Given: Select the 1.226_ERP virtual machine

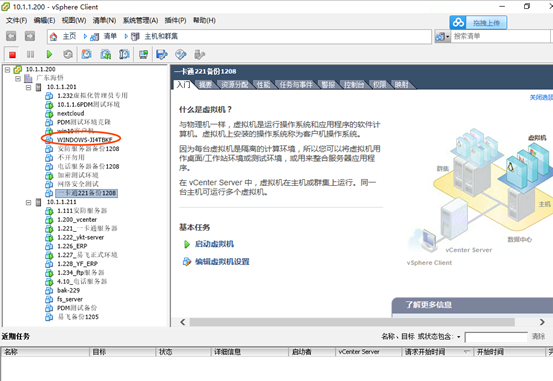Looking at the screenshot, I should click(72, 246).
